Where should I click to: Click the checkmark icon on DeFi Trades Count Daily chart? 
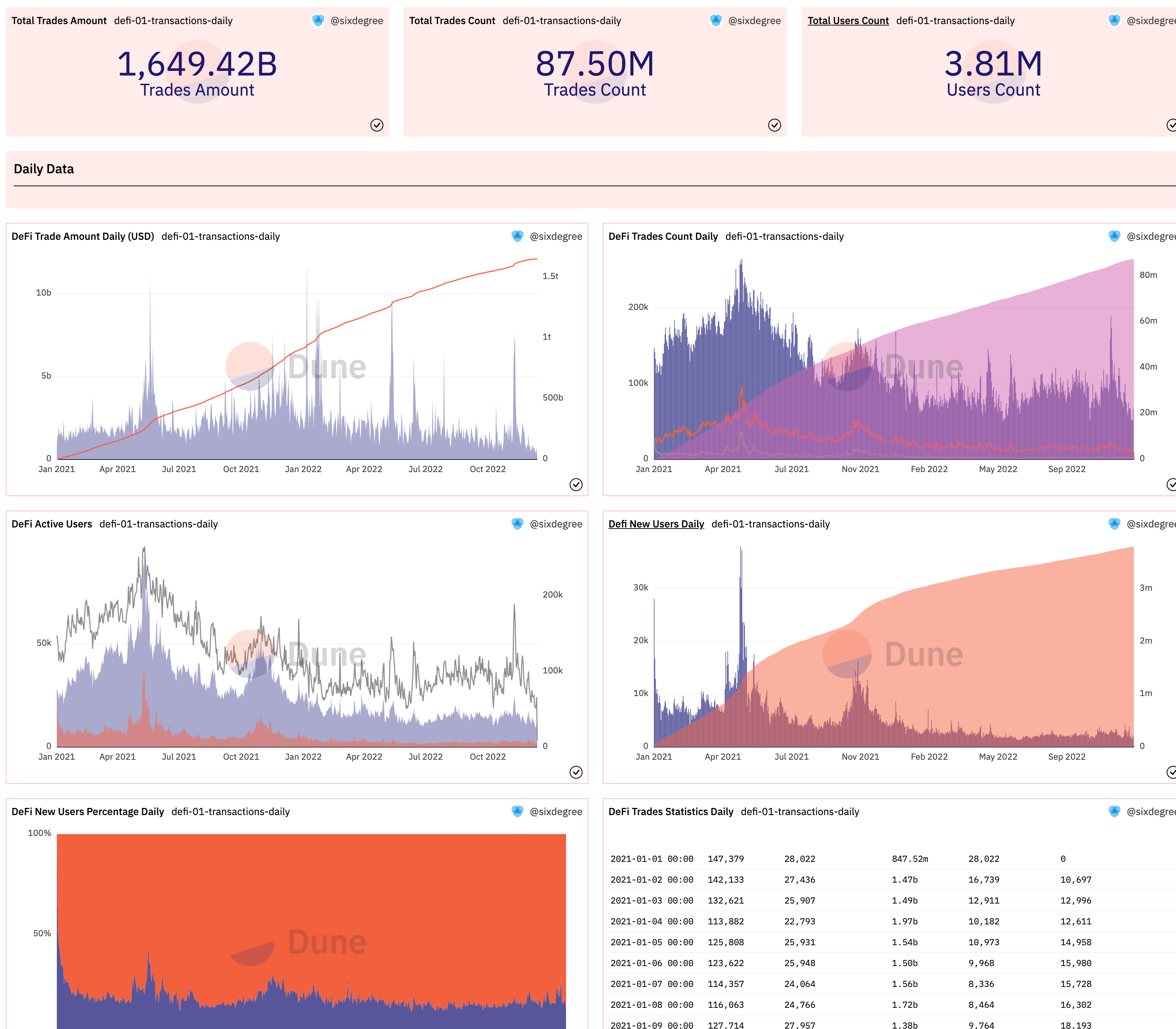(1172, 485)
